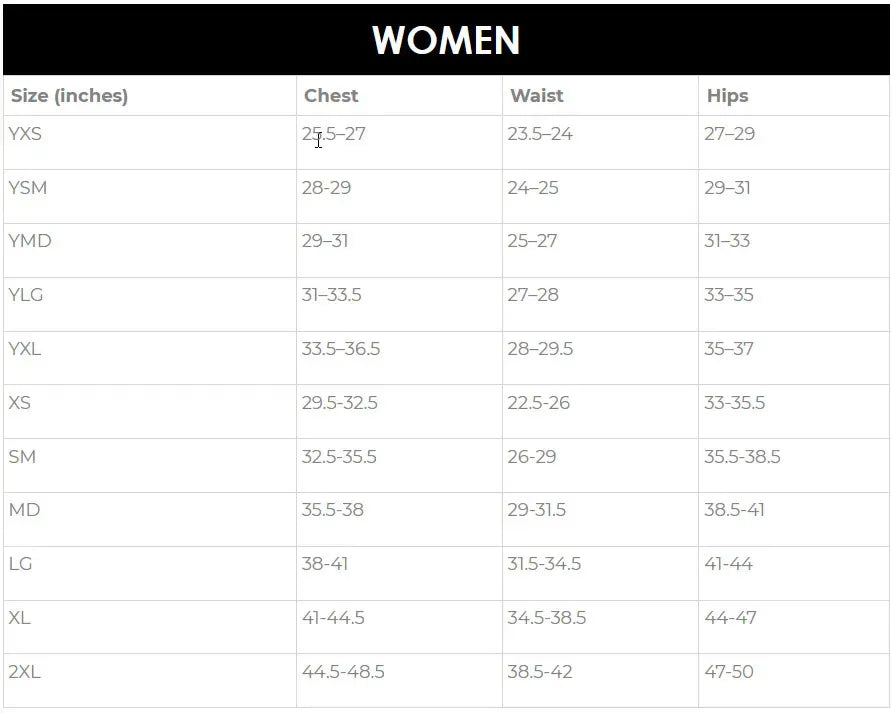This screenshot has height=713, width=892.
Task: Click the YSM waist value 24–25
Action: point(533,188)
